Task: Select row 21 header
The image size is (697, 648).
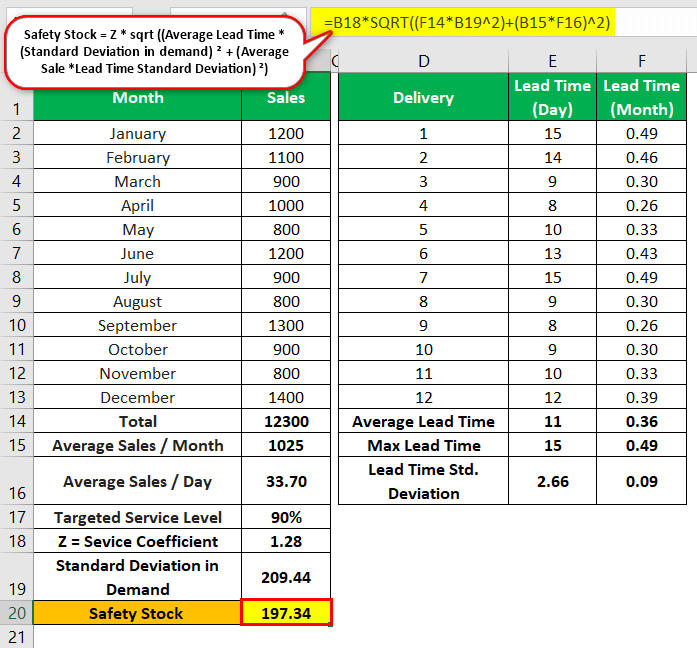Action: 16,636
